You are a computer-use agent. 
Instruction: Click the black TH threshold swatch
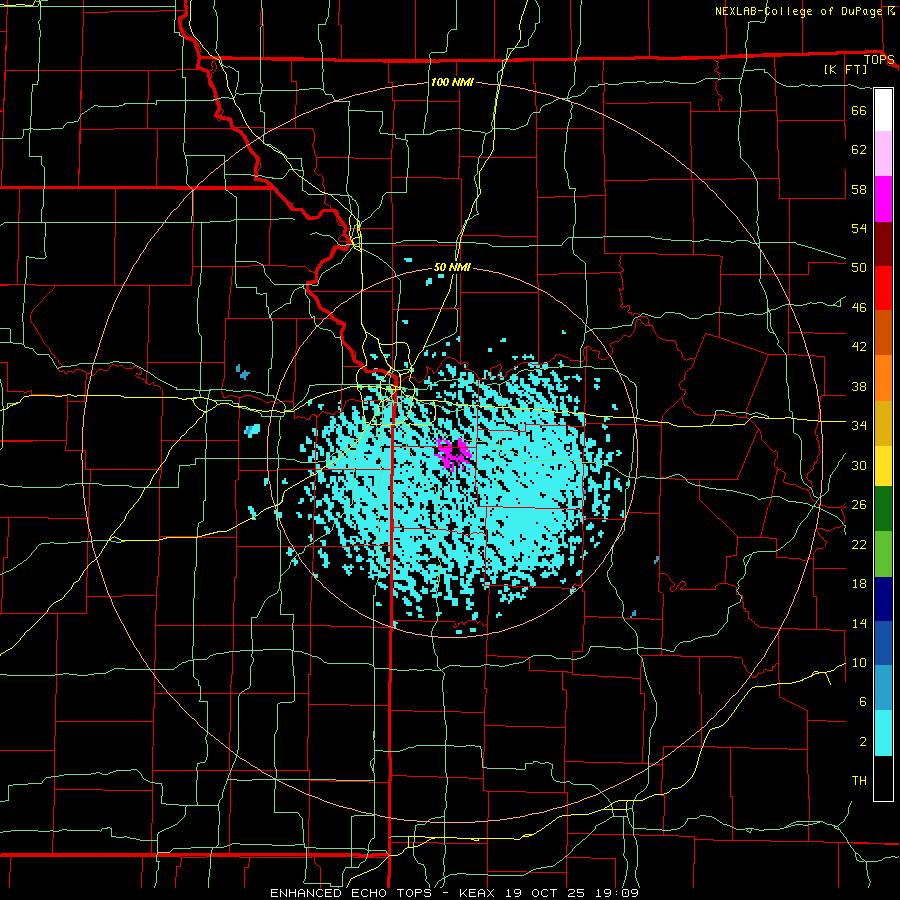click(x=883, y=778)
